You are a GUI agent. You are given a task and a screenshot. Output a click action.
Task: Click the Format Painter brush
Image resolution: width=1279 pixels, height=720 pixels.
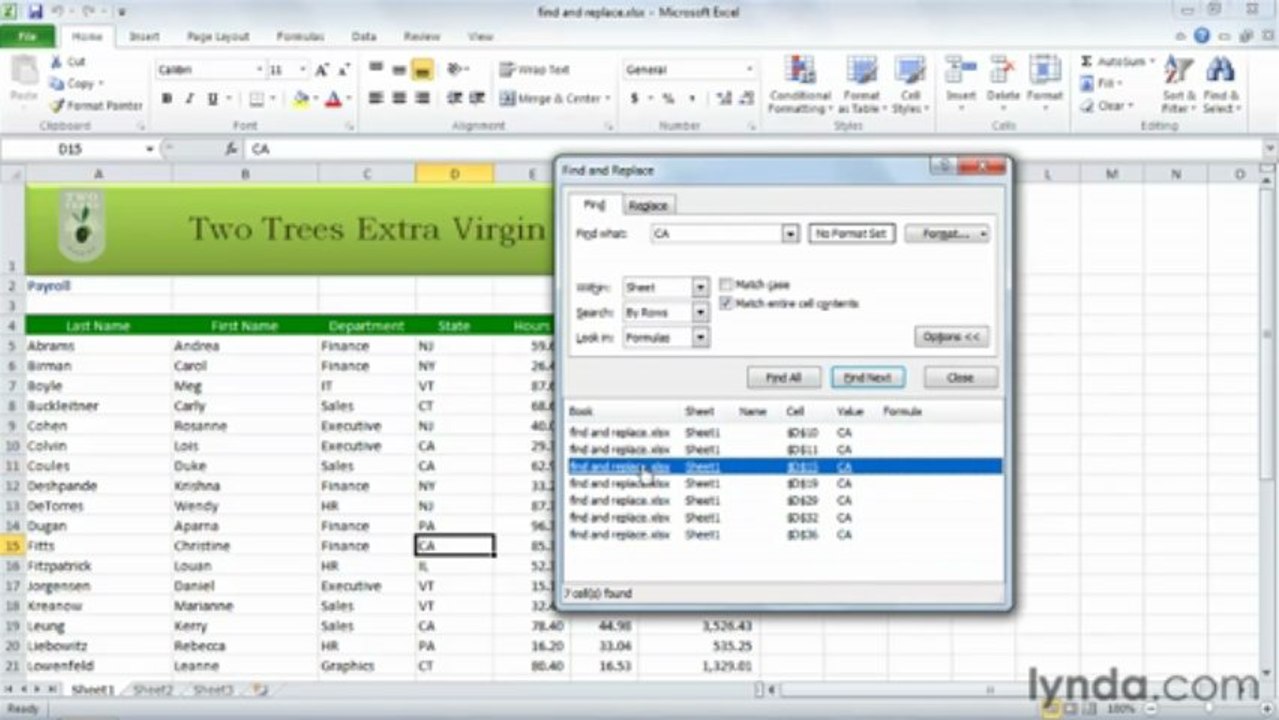(x=56, y=105)
